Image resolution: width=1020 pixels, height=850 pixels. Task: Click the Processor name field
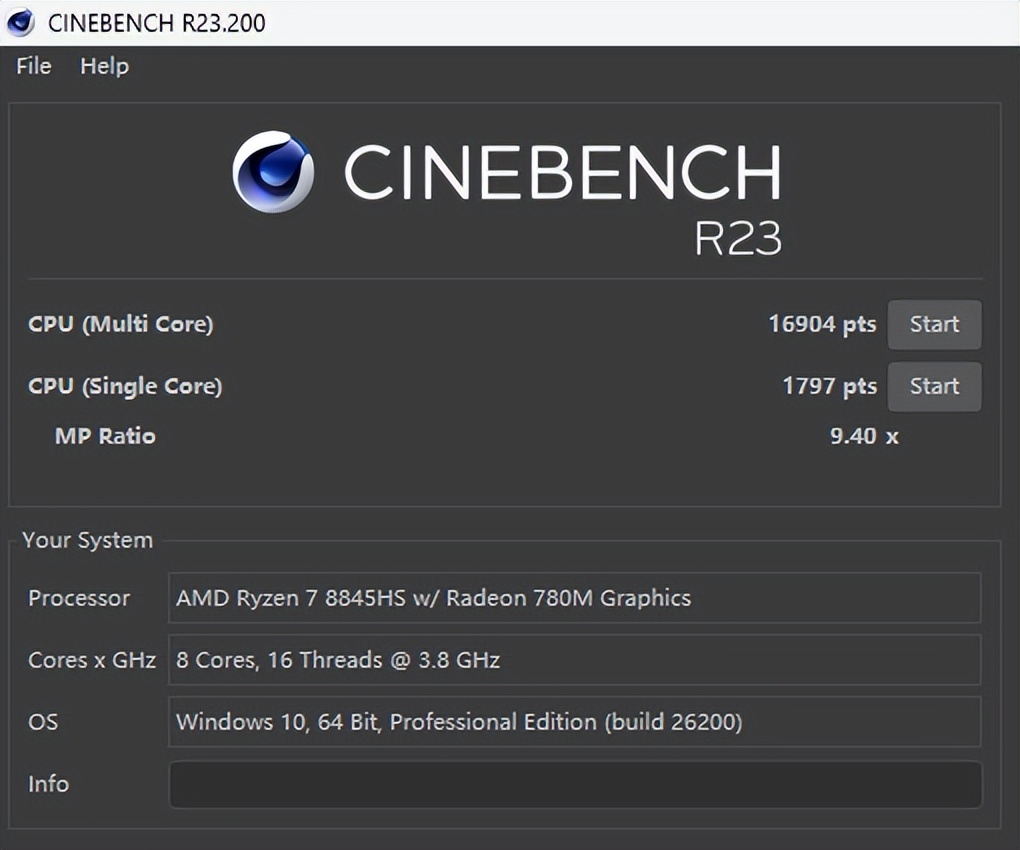(x=575, y=598)
